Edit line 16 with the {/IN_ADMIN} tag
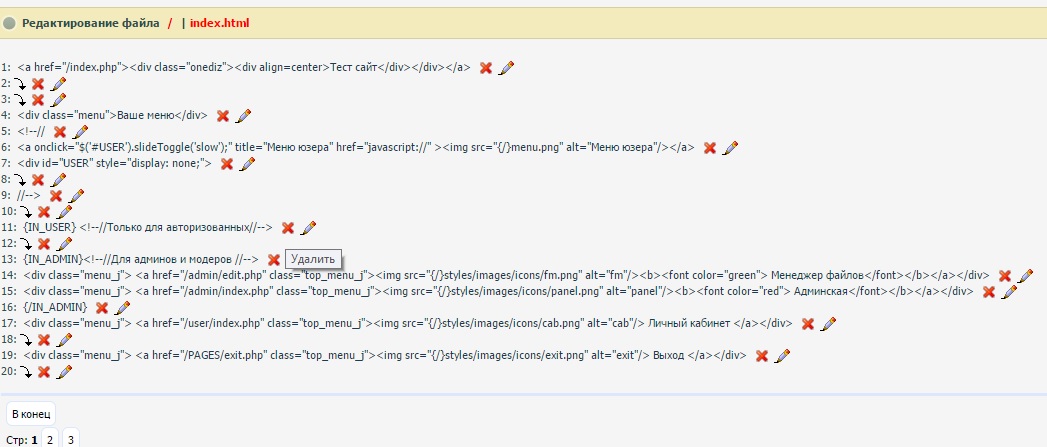This screenshot has height=447, width=1047. (122, 307)
